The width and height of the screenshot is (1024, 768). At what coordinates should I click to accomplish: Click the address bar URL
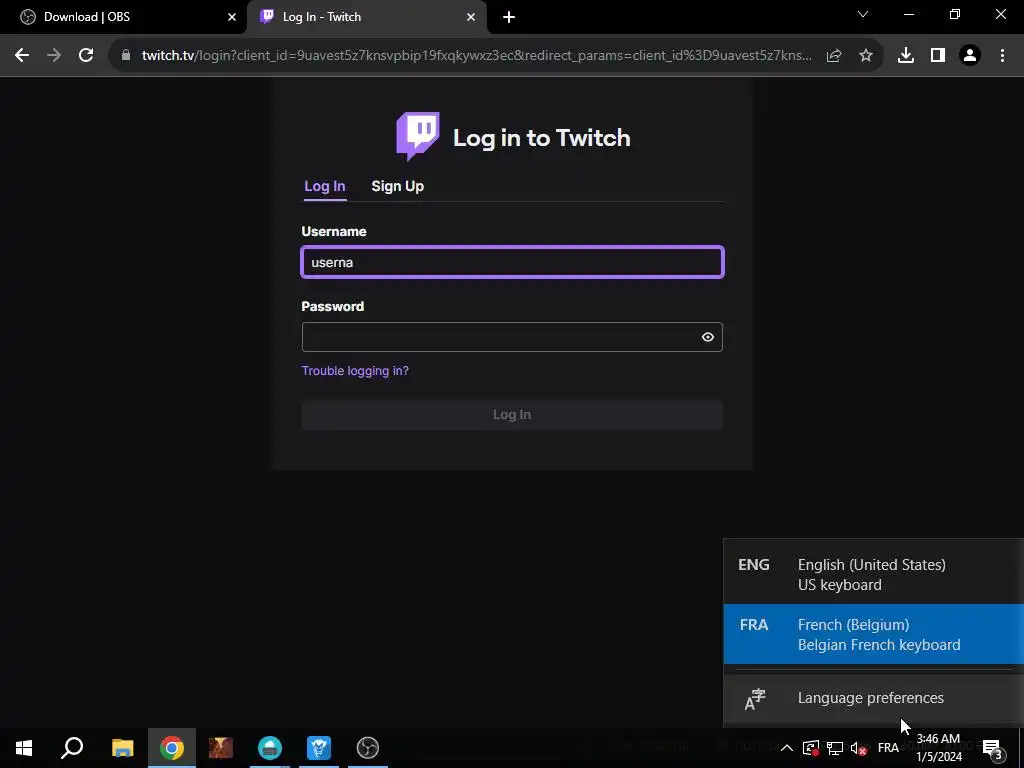[x=477, y=56]
